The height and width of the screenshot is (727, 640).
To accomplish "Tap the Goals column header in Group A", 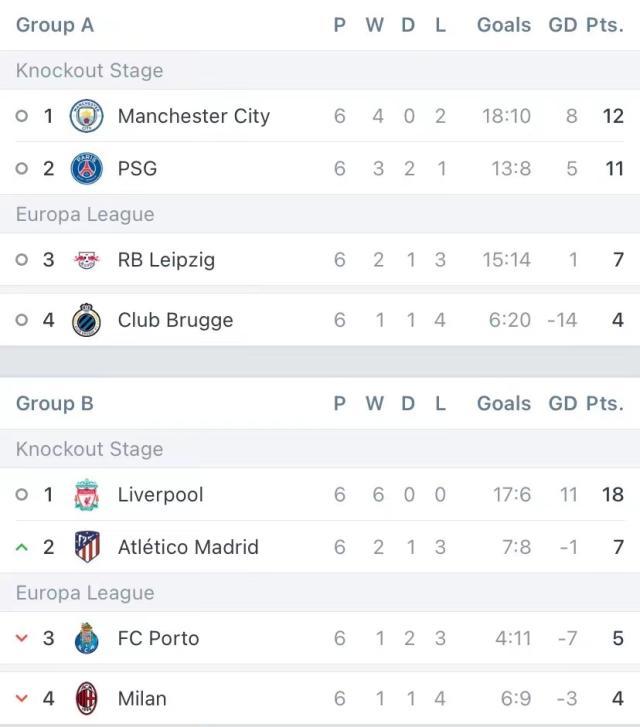I will coord(504,25).
